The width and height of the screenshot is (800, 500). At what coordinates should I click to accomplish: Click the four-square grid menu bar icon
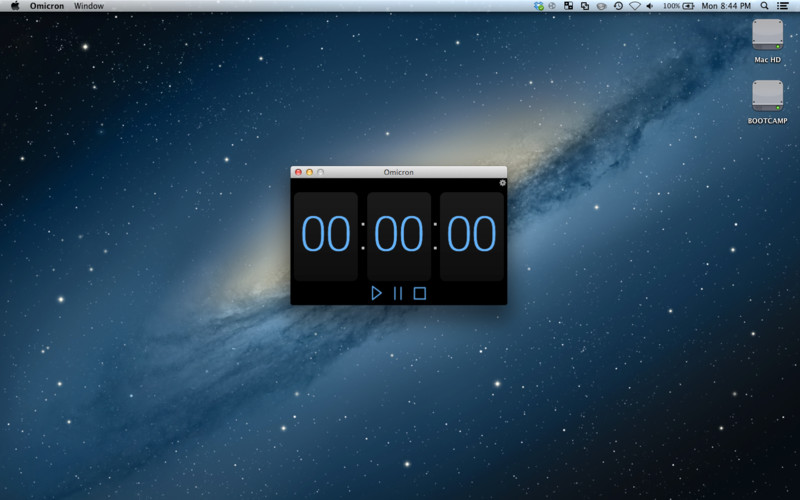point(568,6)
